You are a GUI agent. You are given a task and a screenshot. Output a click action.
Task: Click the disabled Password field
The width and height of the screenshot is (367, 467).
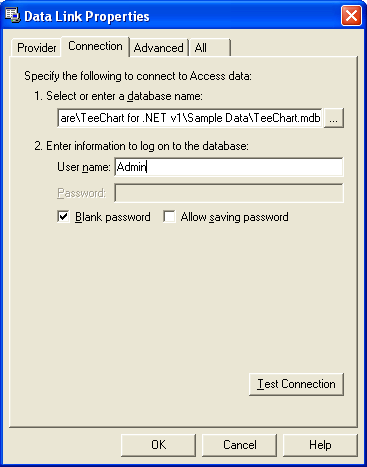(229, 193)
